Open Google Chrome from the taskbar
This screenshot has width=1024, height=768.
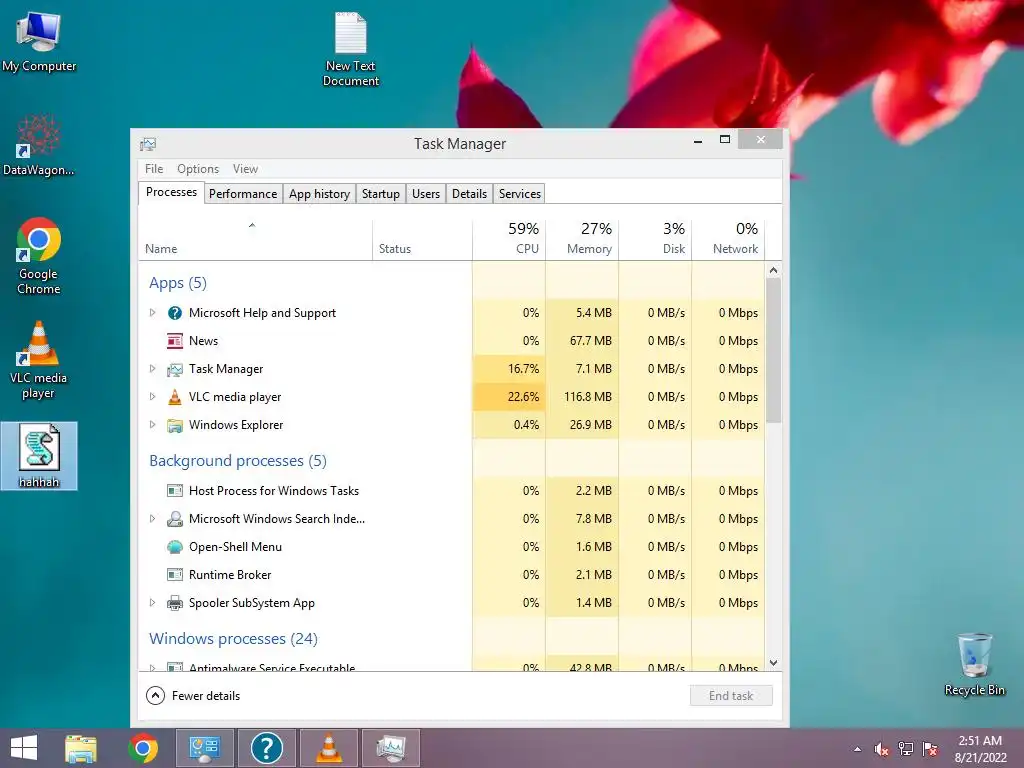click(x=143, y=748)
